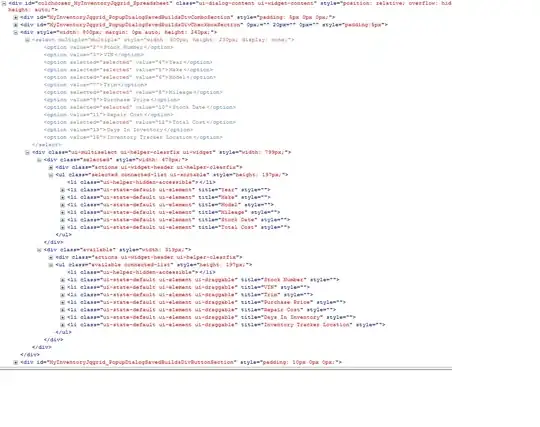The height and width of the screenshot is (427, 540).
Task: Select the option line for Trim
Action: pos(95,85)
